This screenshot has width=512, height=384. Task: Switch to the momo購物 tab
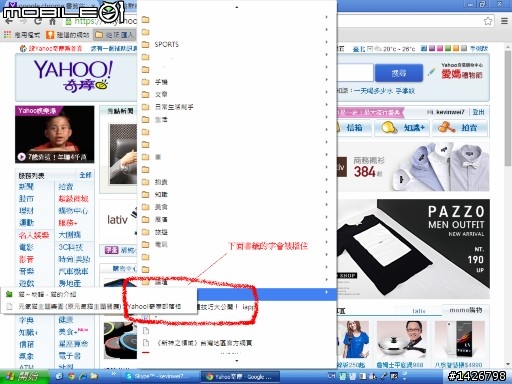coord(465,310)
